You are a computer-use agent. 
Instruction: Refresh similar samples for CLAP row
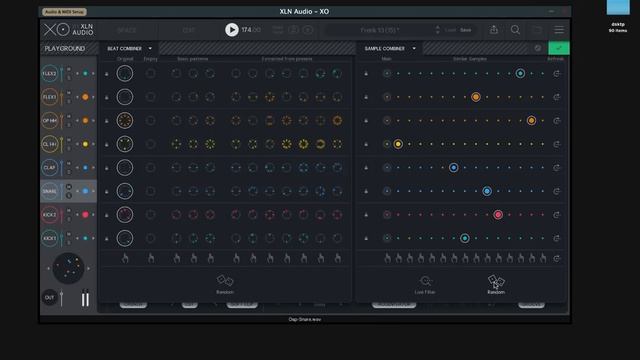556,168
